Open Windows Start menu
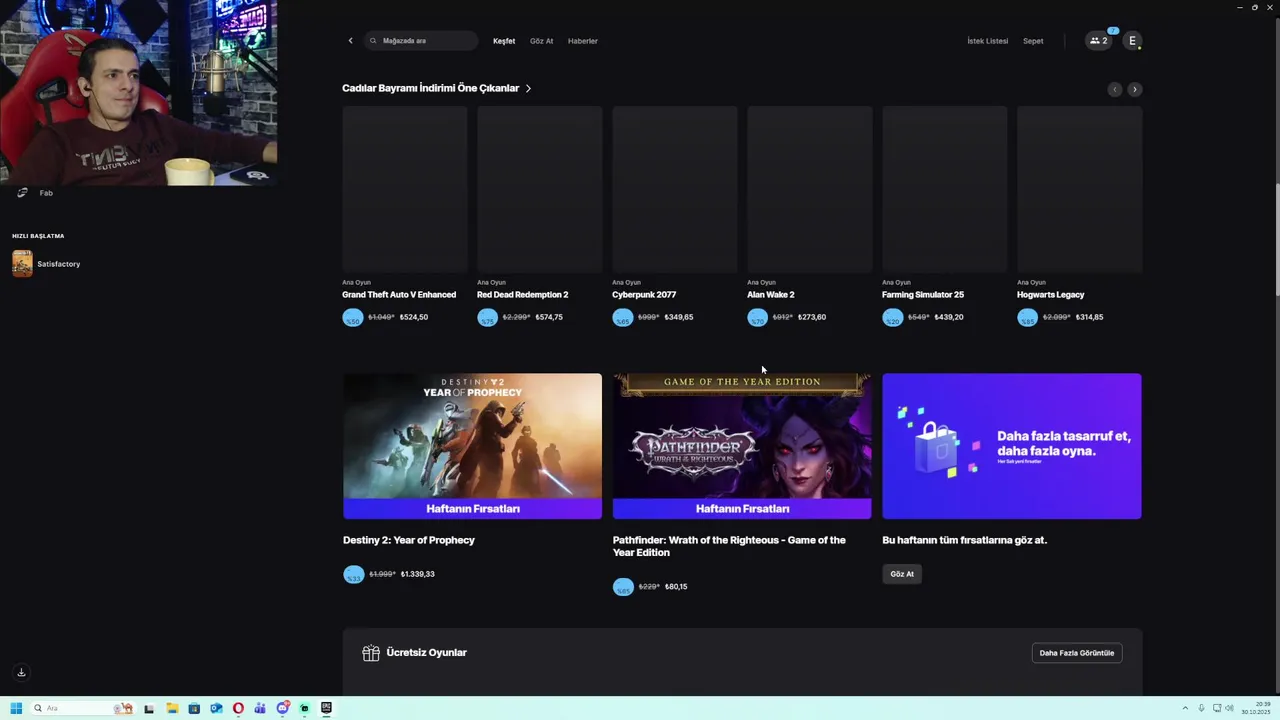The image size is (1280, 720). click(16, 708)
